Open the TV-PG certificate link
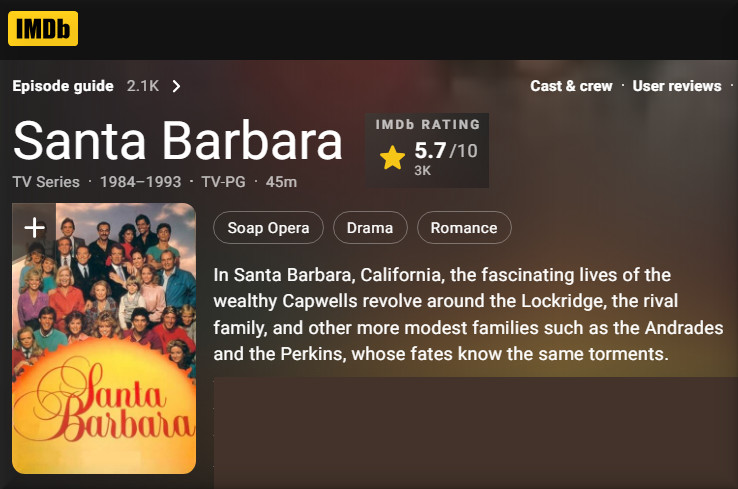Screen dimensions: 738x489 [223, 182]
